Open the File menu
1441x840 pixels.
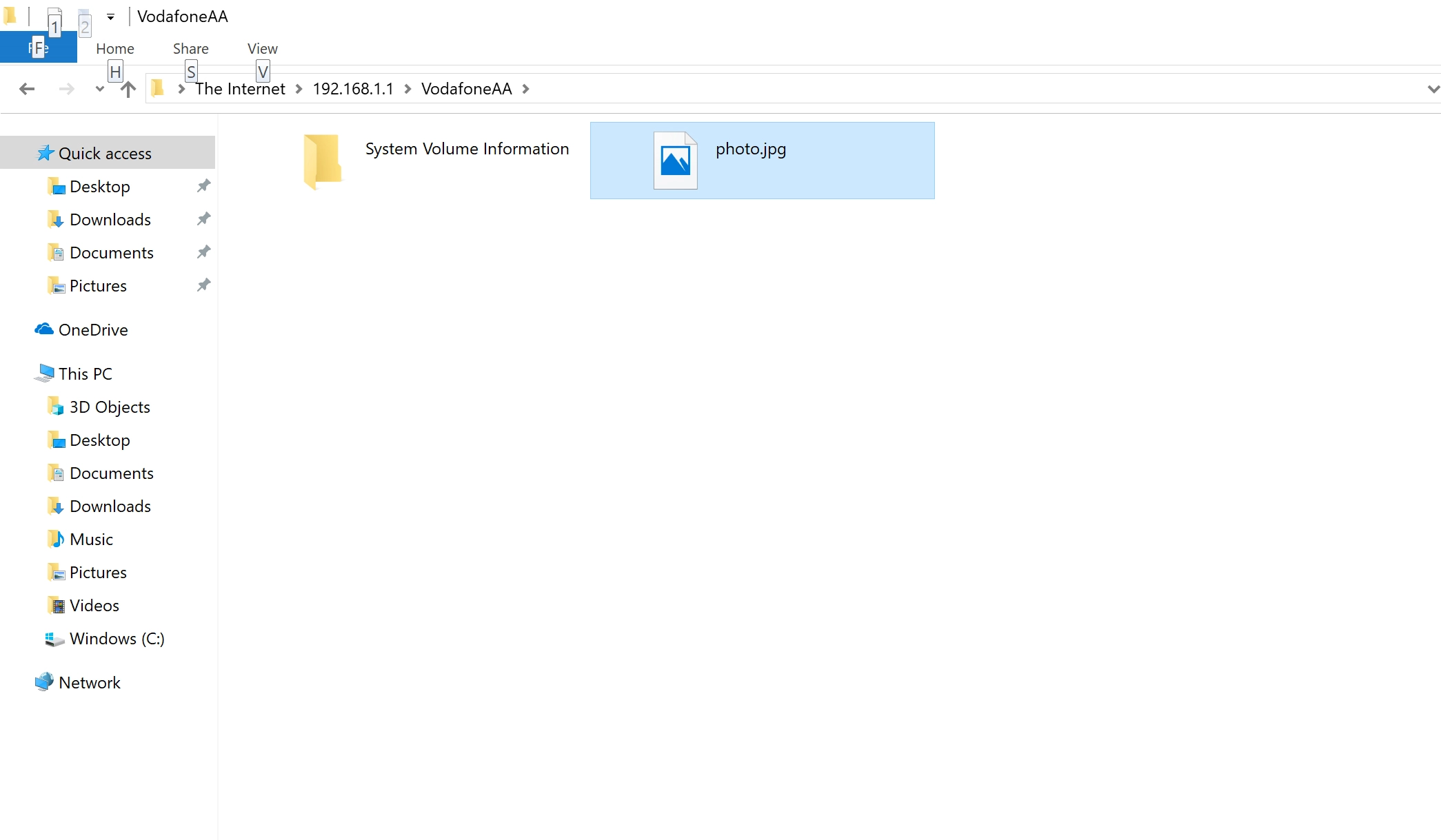(38, 48)
